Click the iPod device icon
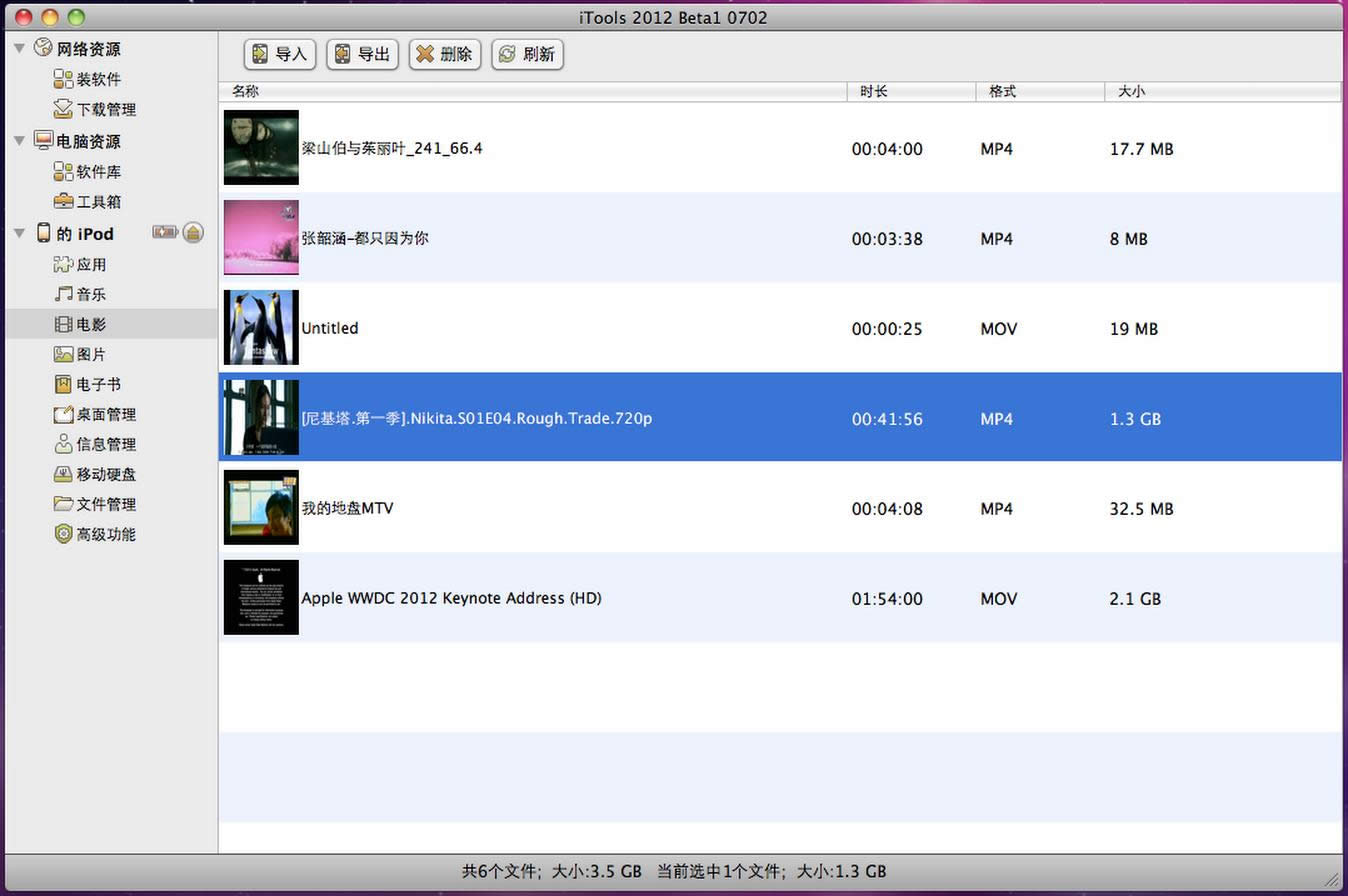Screen dimensions: 1348x896 coord(43,233)
